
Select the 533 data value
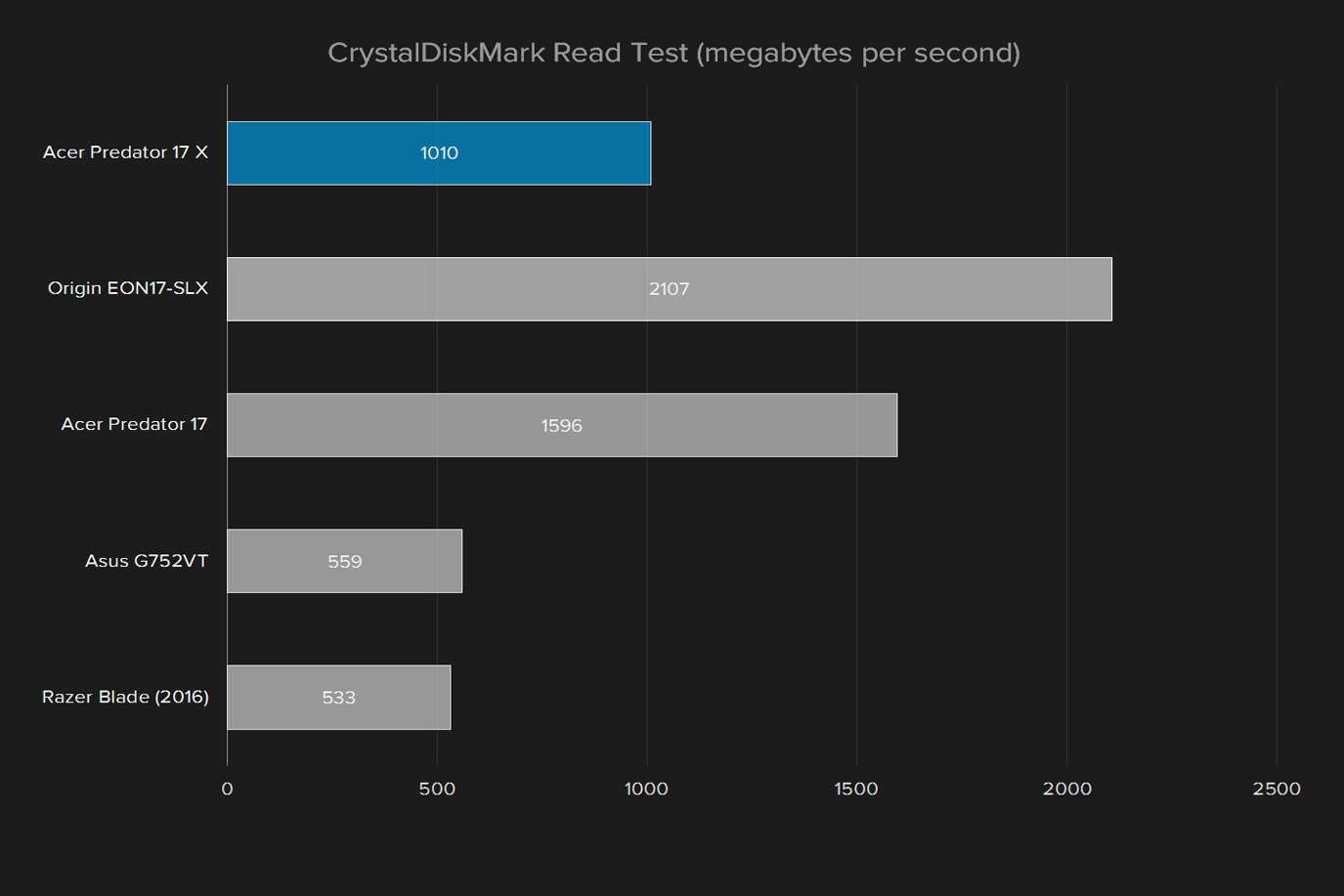[339, 698]
